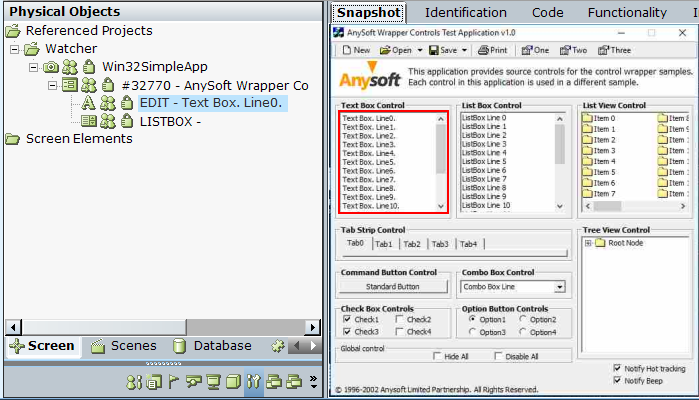This screenshot has width=699, height=400.
Task: Click the 3D cube icon in bottom toolbar
Action: click(x=232, y=381)
